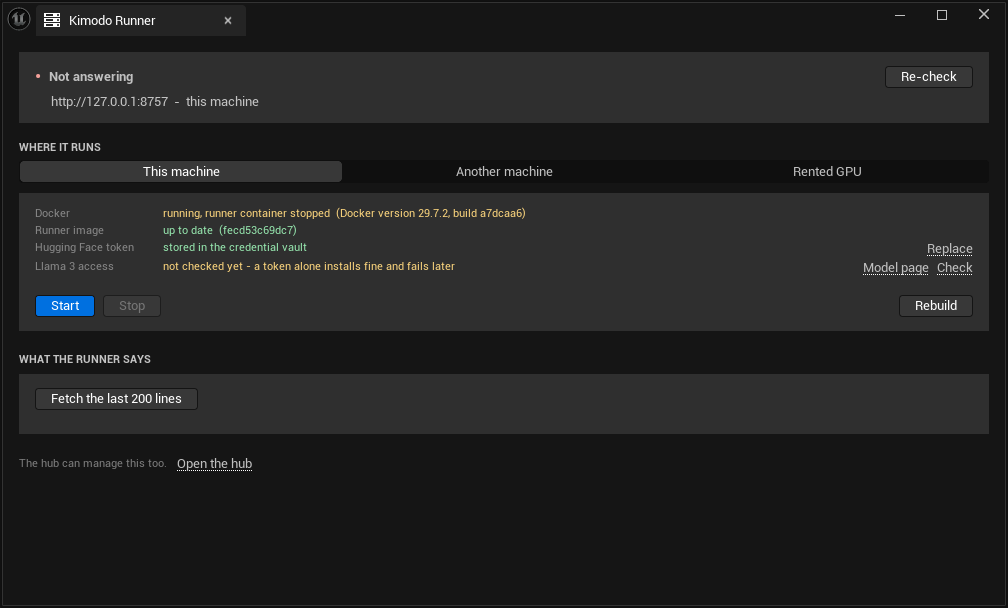The width and height of the screenshot is (1008, 608).
Task: Maximize the Kimodo Runner window
Action: tap(942, 15)
